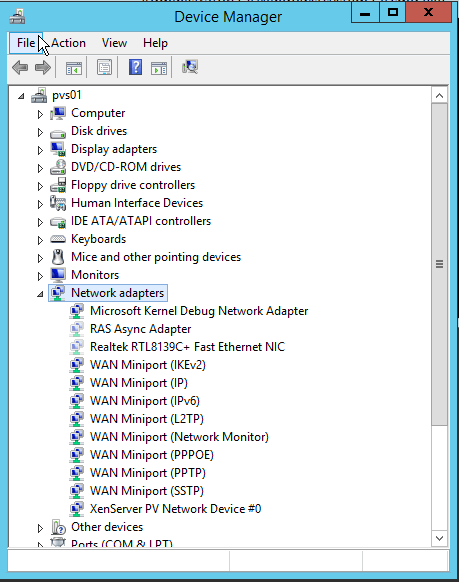Maximize the Device Manager window
The width and height of the screenshot is (459, 582).
coord(393,13)
